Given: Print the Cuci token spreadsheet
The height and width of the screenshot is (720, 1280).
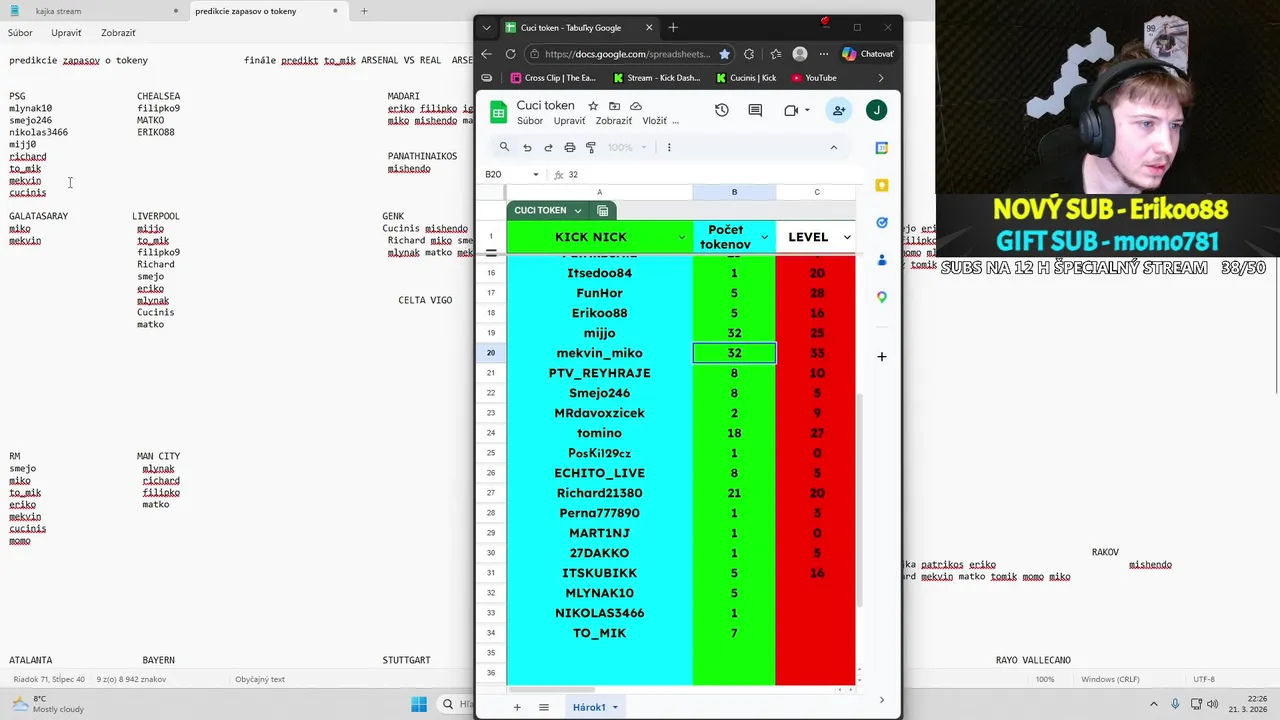Looking at the screenshot, I should (570, 147).
